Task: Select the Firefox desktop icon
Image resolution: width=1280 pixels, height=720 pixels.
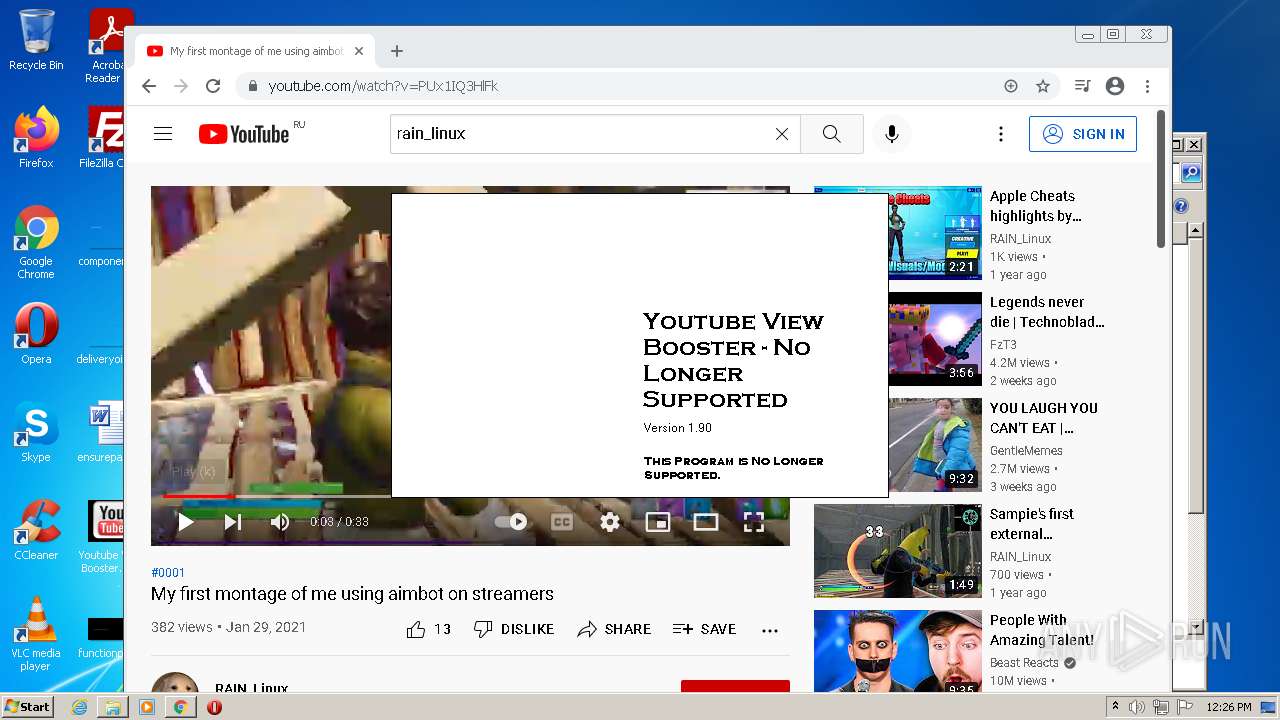Action: [36, 138]
